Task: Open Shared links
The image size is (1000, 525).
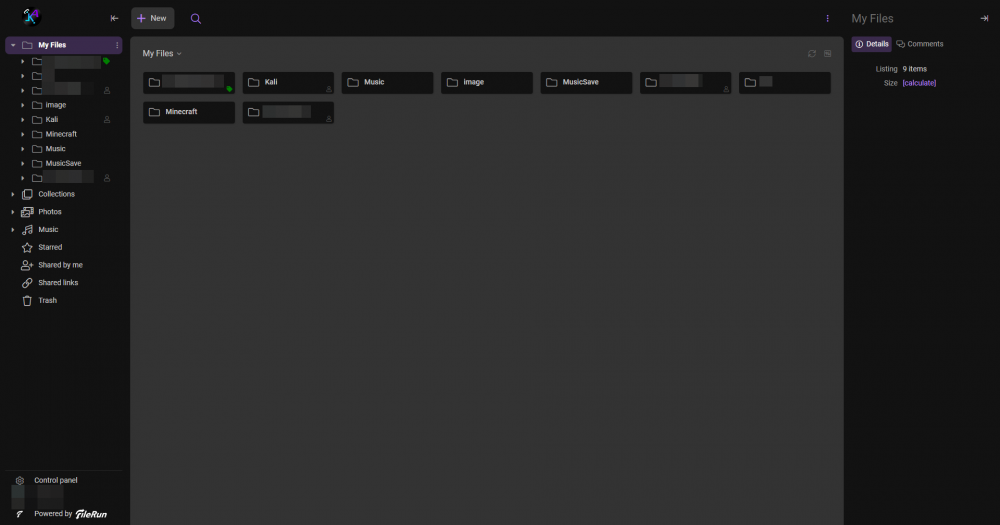Action: coord(58,283)
